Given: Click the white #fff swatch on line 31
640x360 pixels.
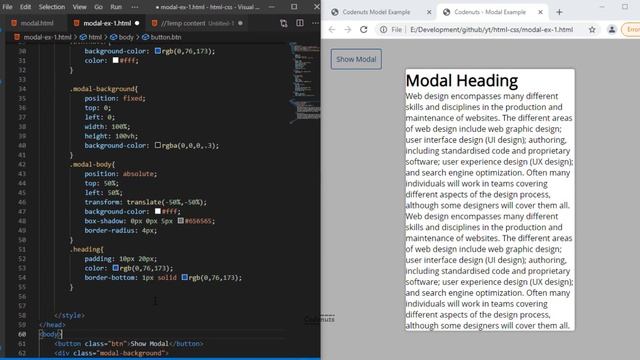Looking at the screenshot, I should click(x=116, y=60).
